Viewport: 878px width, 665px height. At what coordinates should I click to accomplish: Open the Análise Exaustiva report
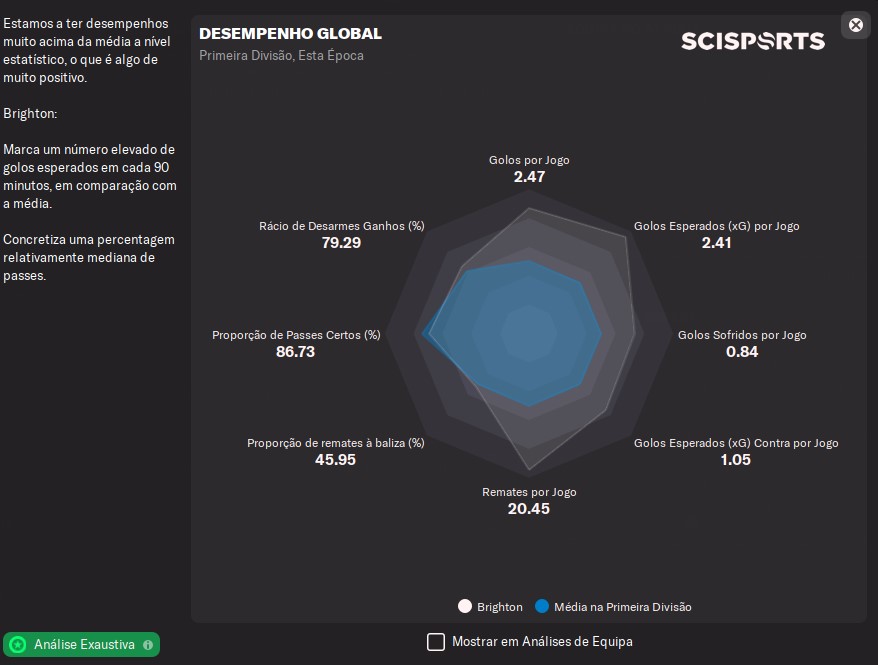pos(83,645)
